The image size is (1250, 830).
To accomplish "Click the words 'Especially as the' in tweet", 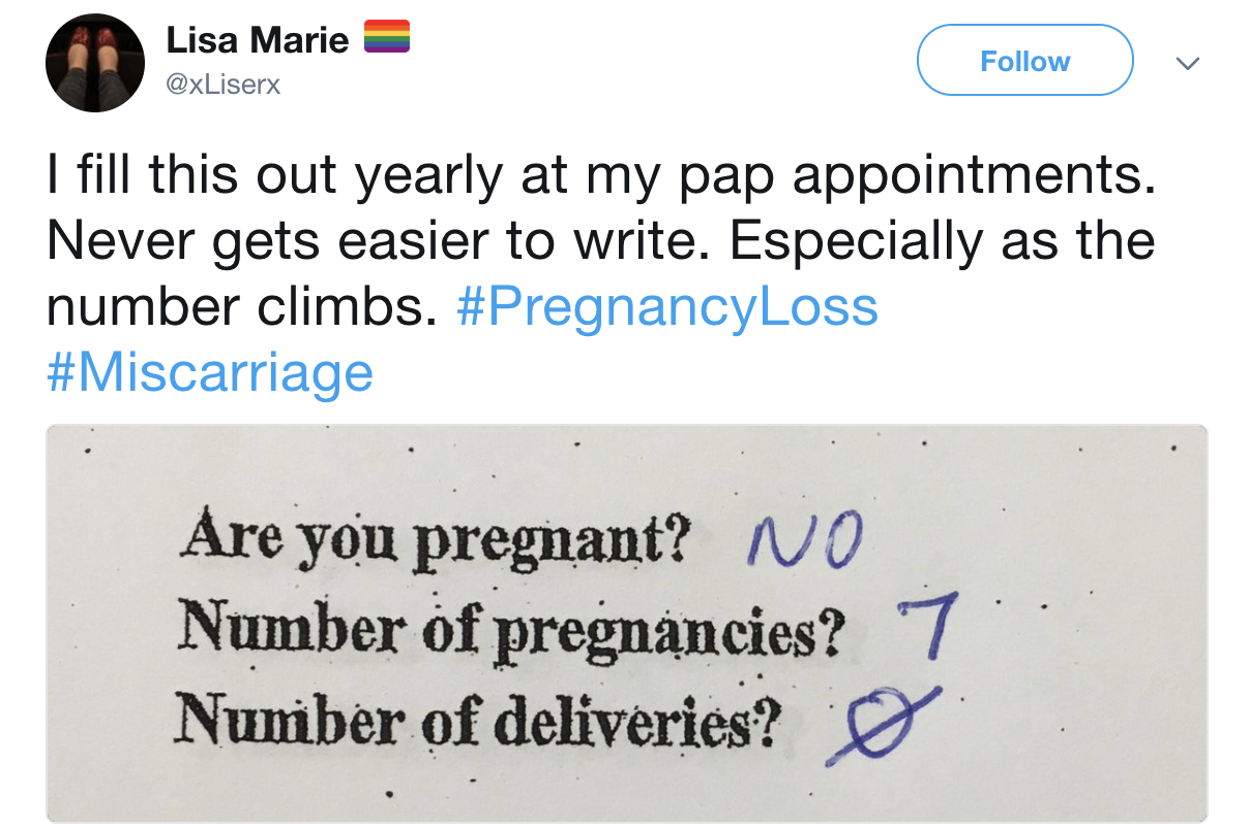I will coord(942,241).
